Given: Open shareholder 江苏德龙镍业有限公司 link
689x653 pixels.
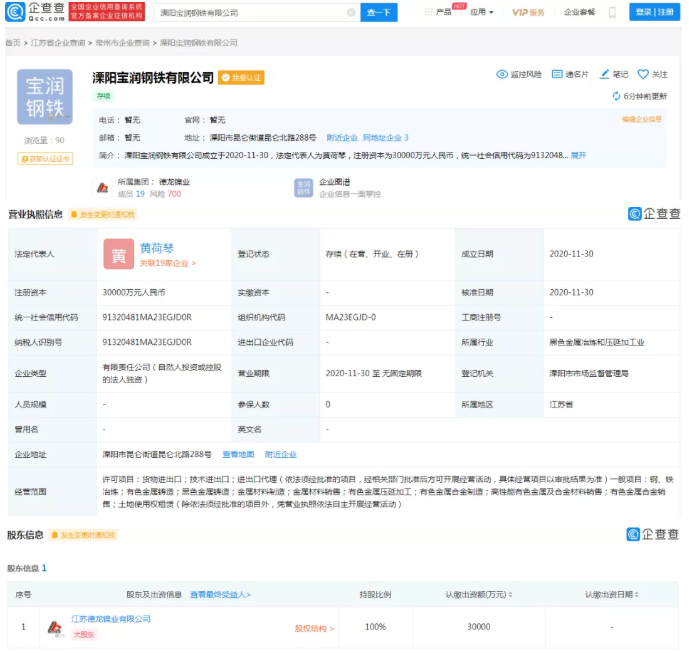Looking at the screenshot, I should click(111, 619).
